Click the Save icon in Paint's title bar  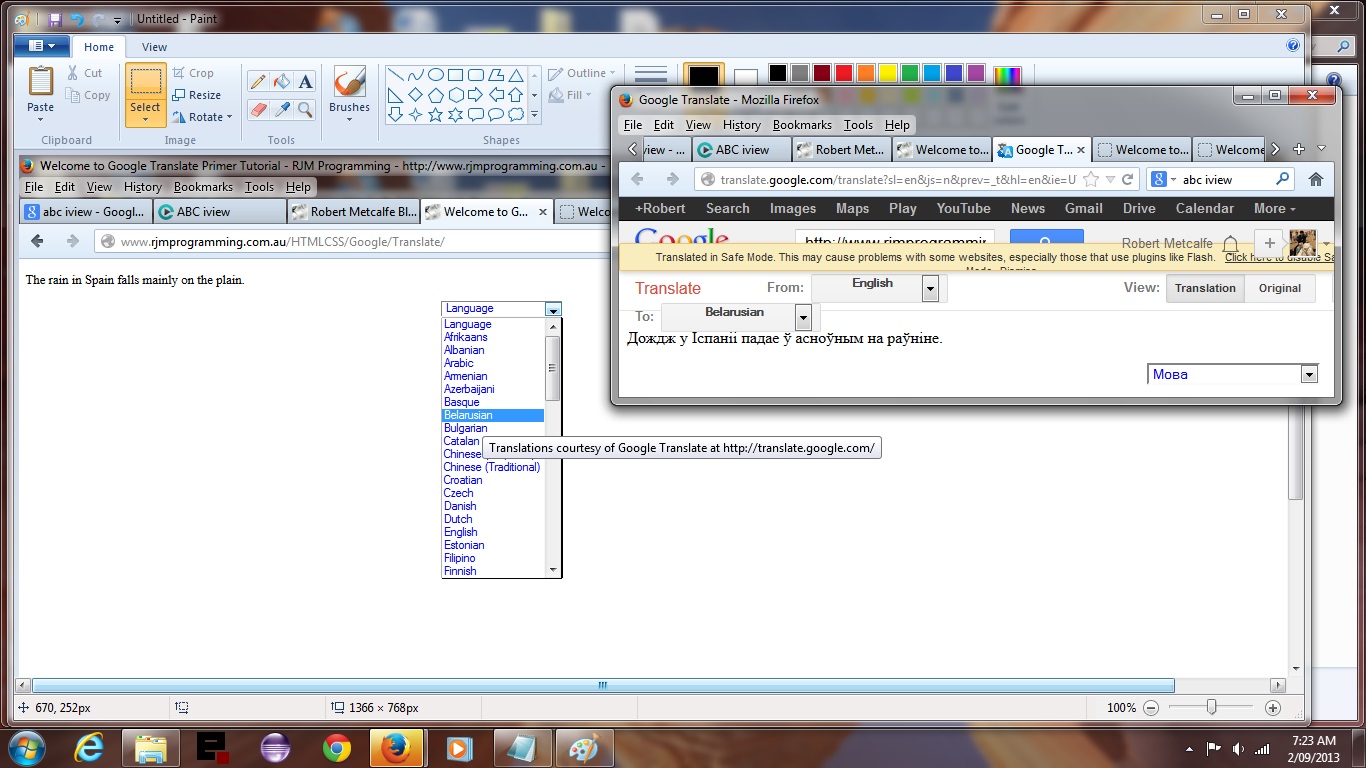(54, 19)
